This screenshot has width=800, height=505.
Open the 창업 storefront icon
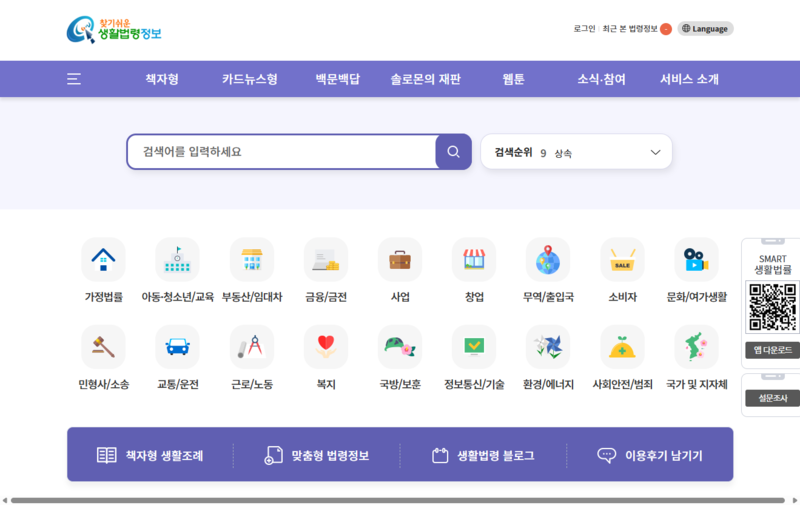click(474, 260)
